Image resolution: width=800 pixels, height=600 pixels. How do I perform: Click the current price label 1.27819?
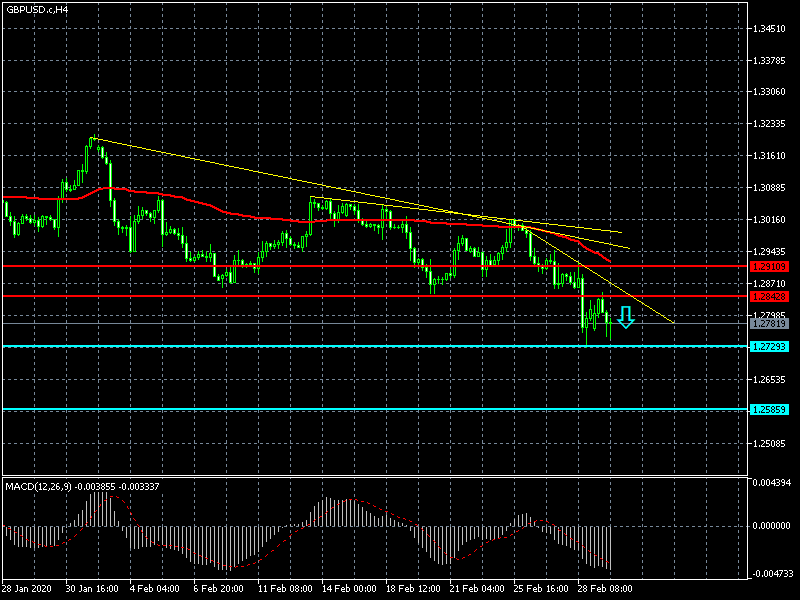click(x=769, y=323)
